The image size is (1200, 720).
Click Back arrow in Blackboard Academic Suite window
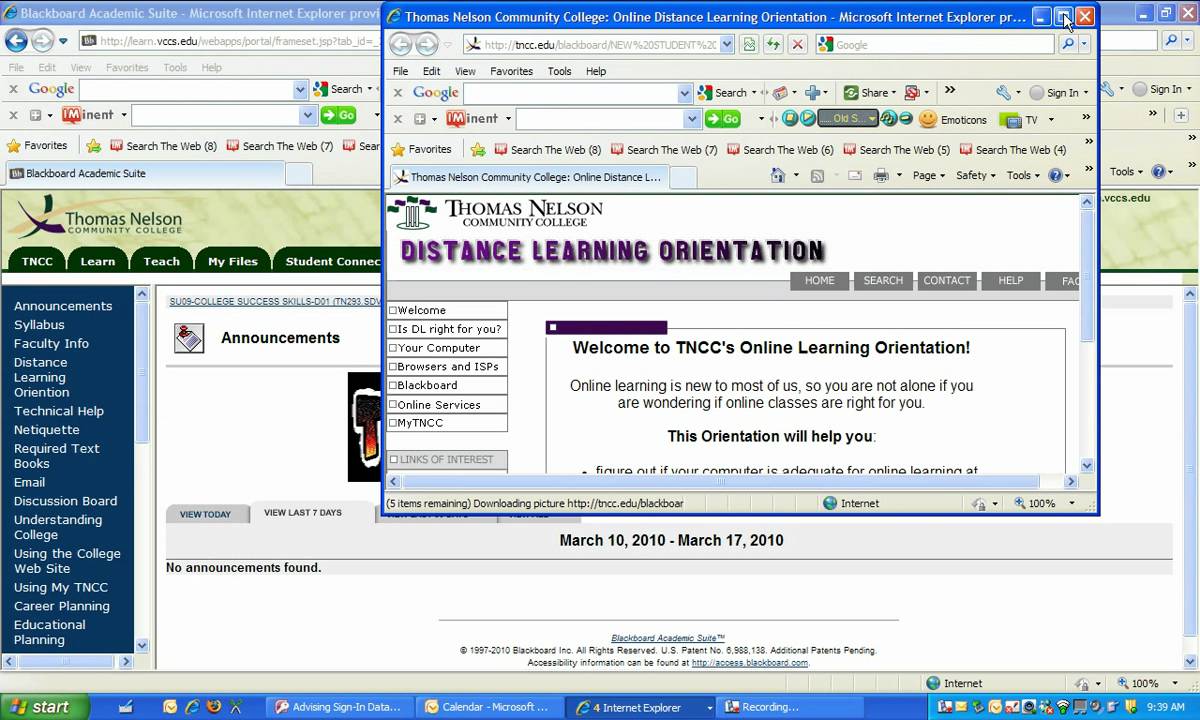click(16, 41)
